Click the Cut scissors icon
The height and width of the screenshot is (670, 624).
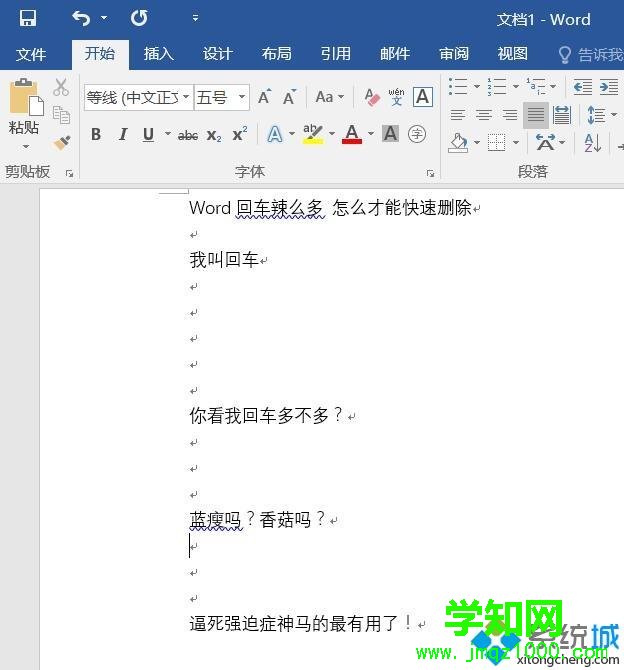[x=61, y=87]
